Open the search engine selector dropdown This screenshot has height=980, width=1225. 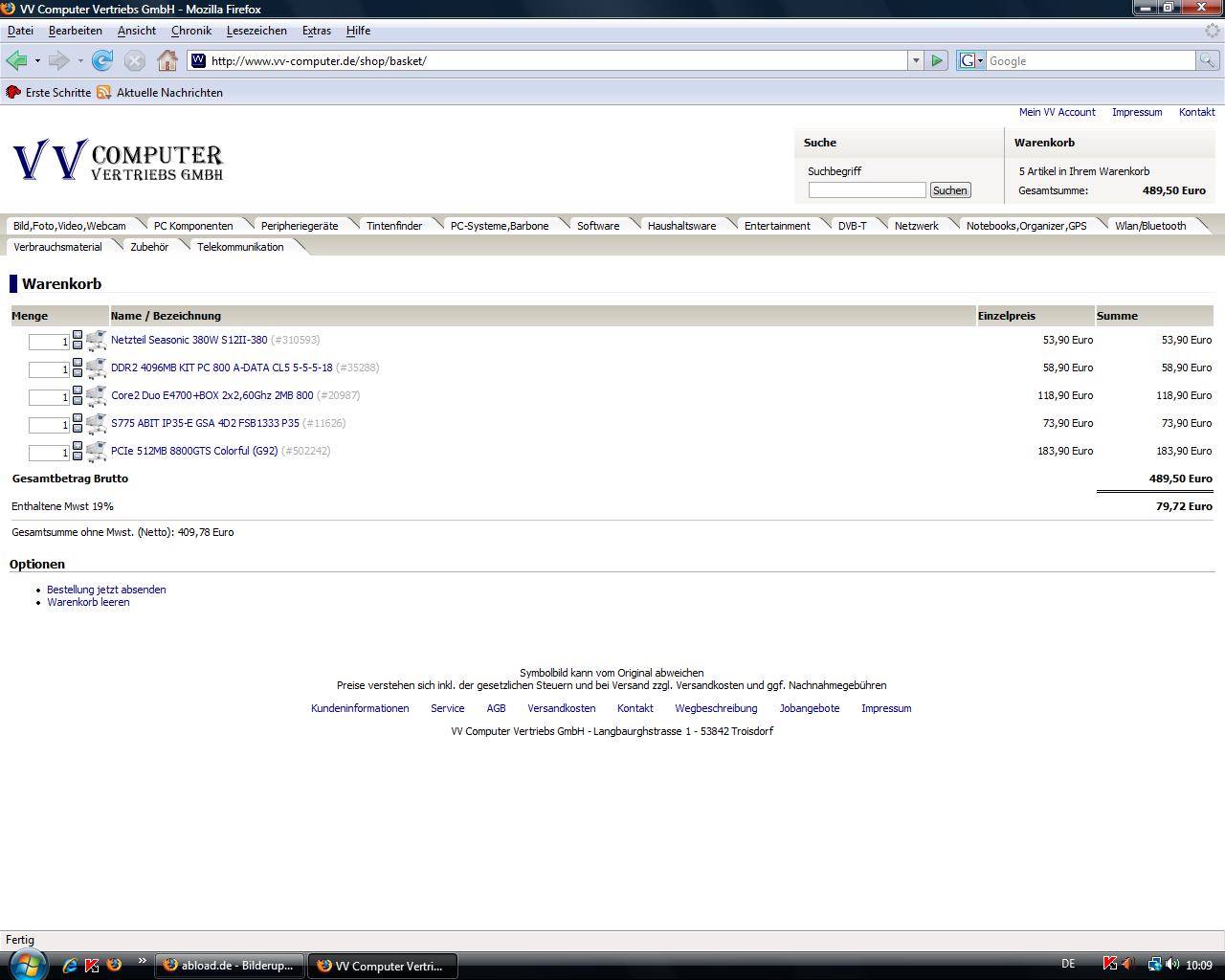971,60
